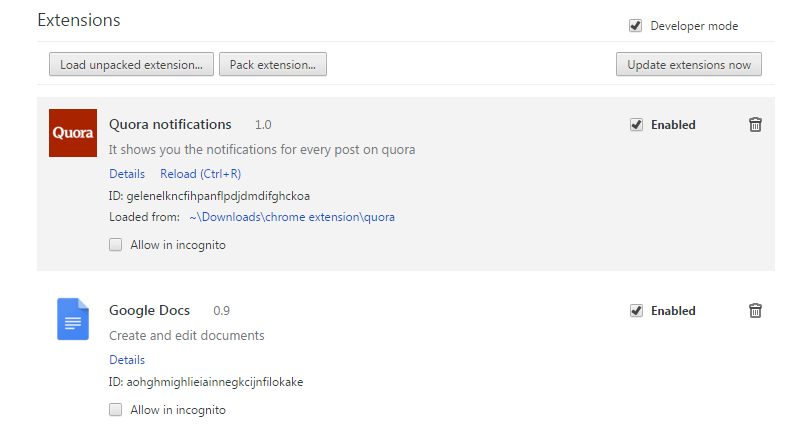Enable Allow in incognito for Google Docs

[x=116, y=410]
